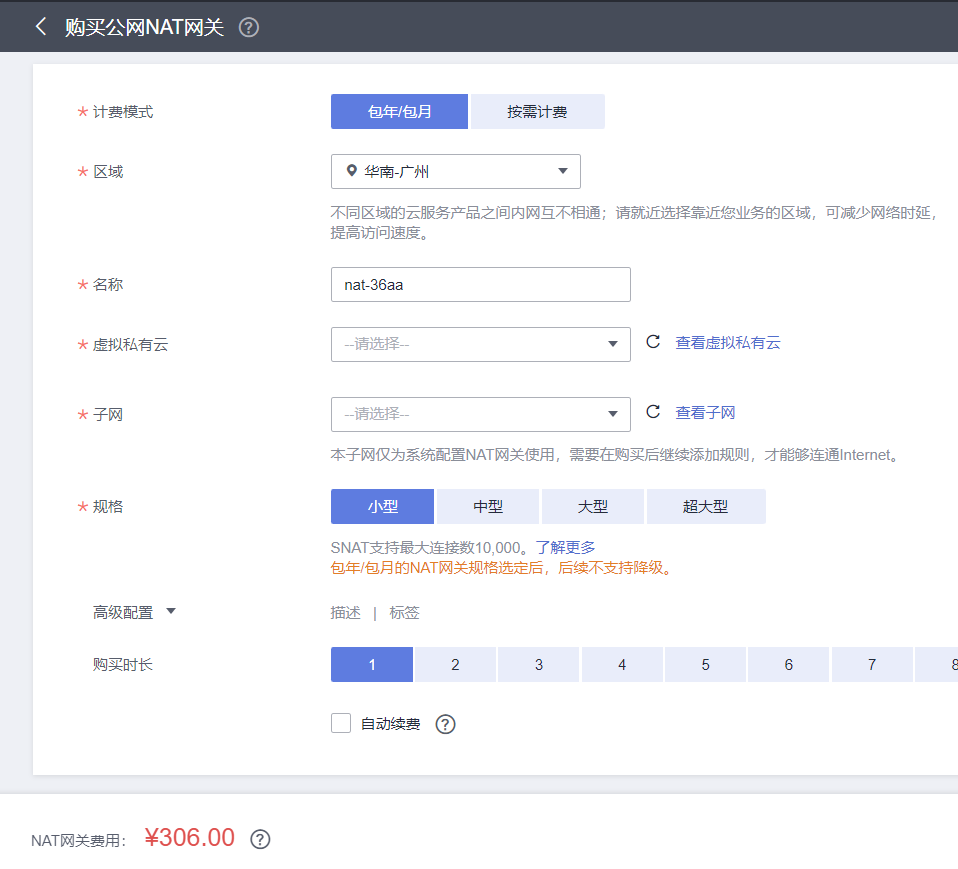Focus the 名称 field containing nat-36aa

481,284
